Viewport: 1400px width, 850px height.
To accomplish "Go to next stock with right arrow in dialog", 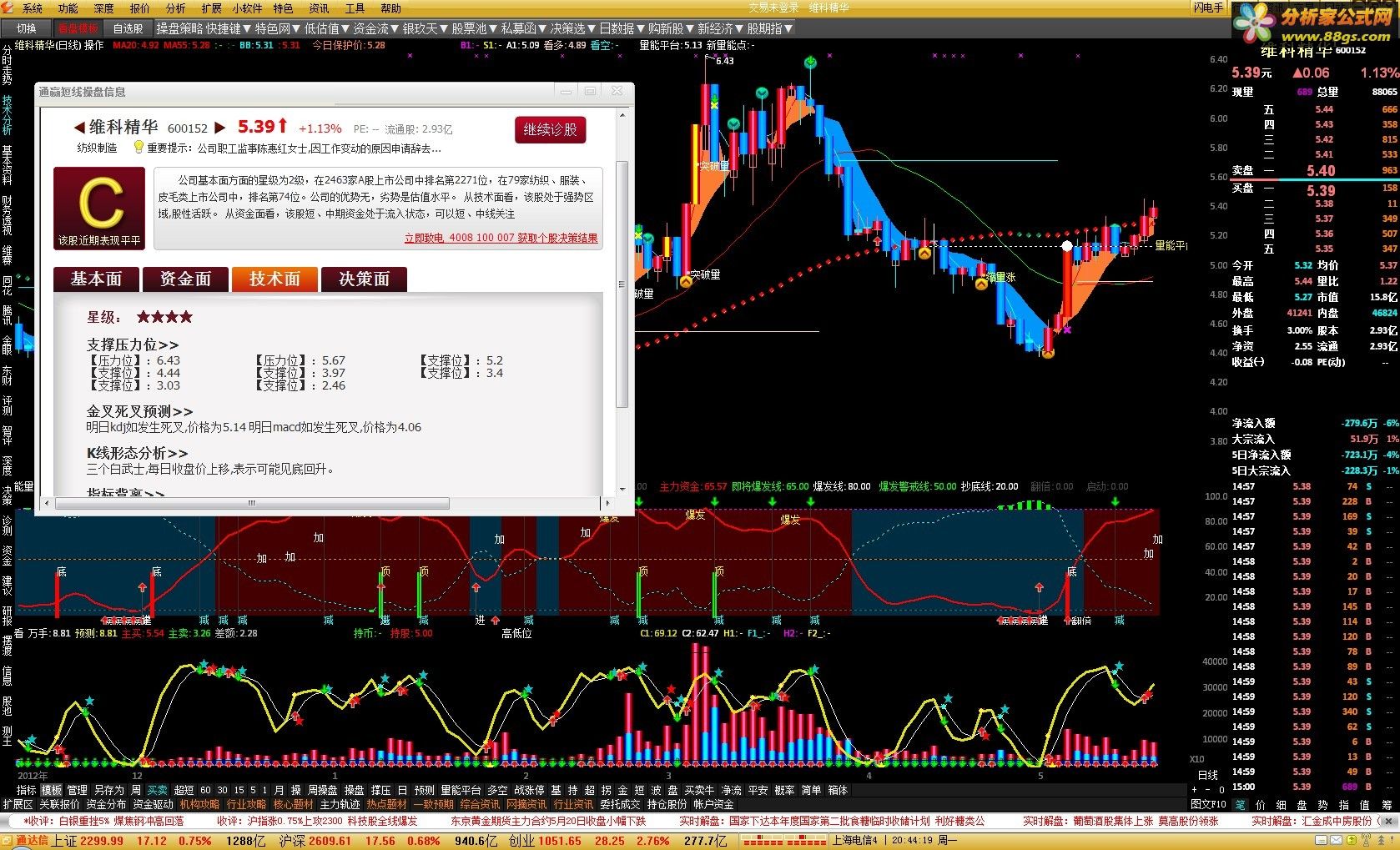I will click(x=220, y=128).
